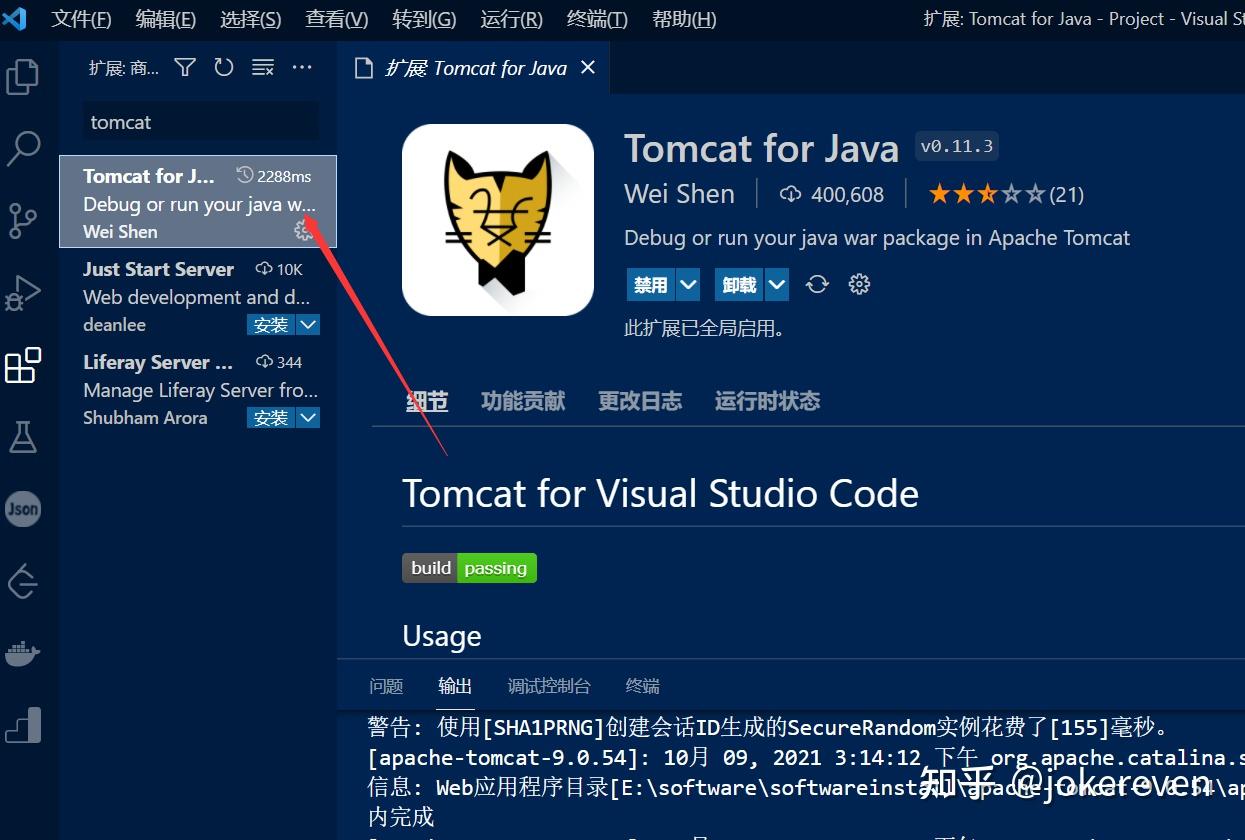
Task: Switch to the 功能贡献 tab
Action: (x=522, y=400)
